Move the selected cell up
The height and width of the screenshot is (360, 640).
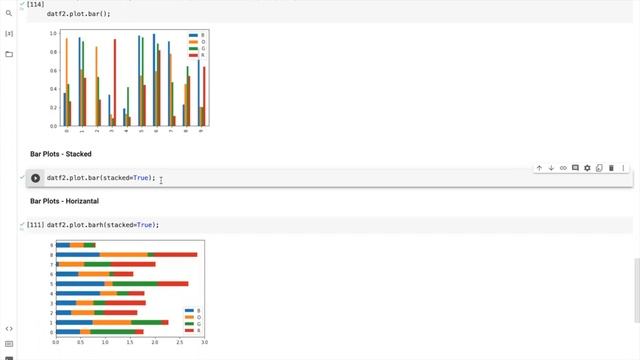coord(539,168)
